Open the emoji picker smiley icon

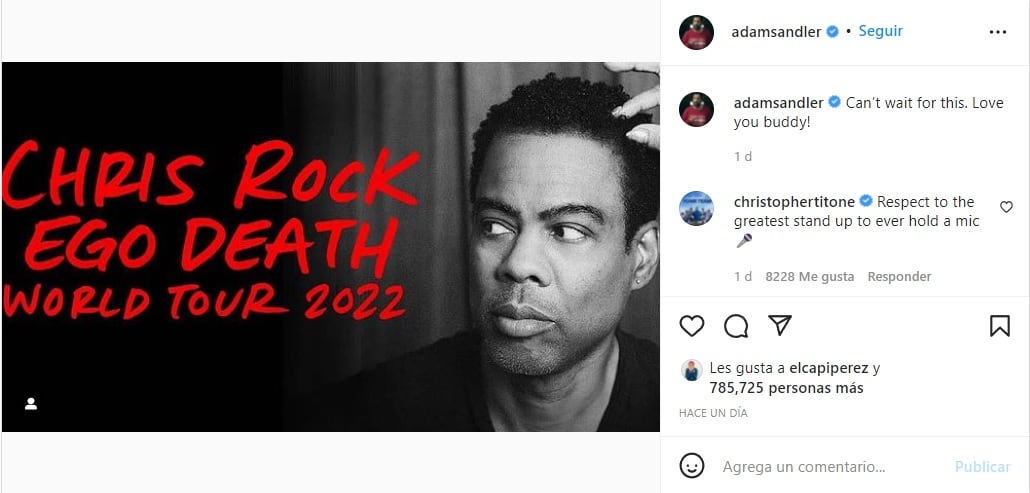691,466
